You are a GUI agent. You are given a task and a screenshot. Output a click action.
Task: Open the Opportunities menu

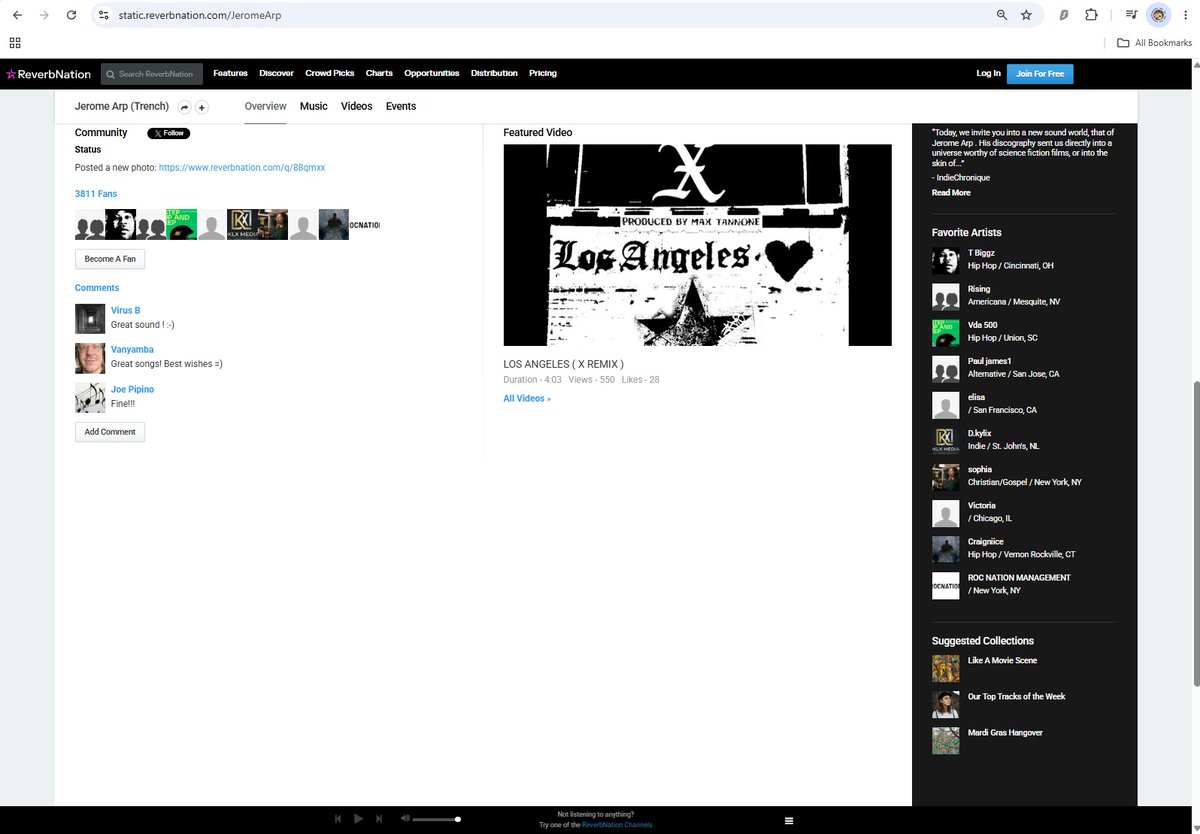(432, 73)
